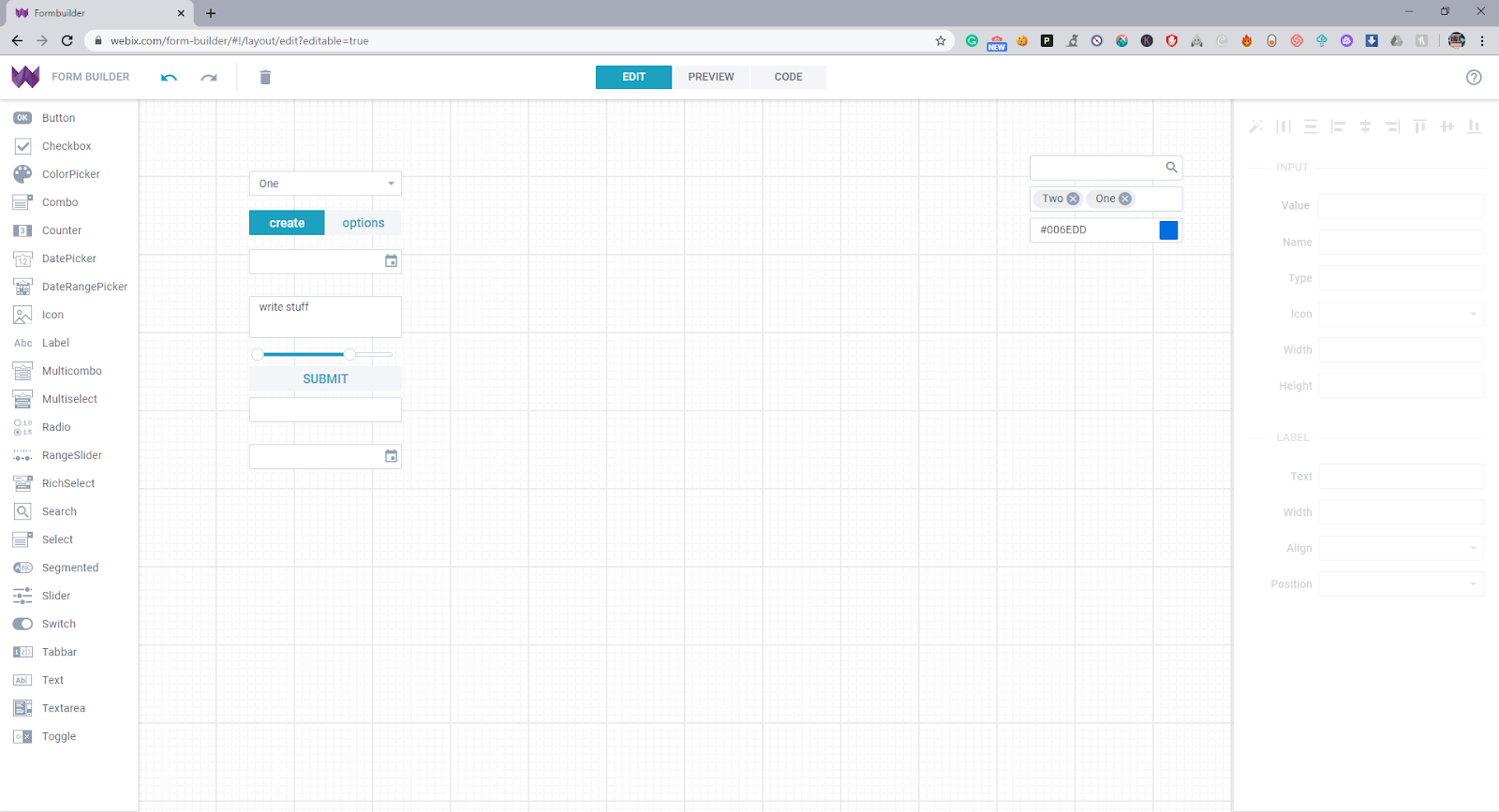The height and width of the screenshot is (812, 1499).
Task: Click the search magnifier icon in canvas field
Action: (x=1171, y=168)
